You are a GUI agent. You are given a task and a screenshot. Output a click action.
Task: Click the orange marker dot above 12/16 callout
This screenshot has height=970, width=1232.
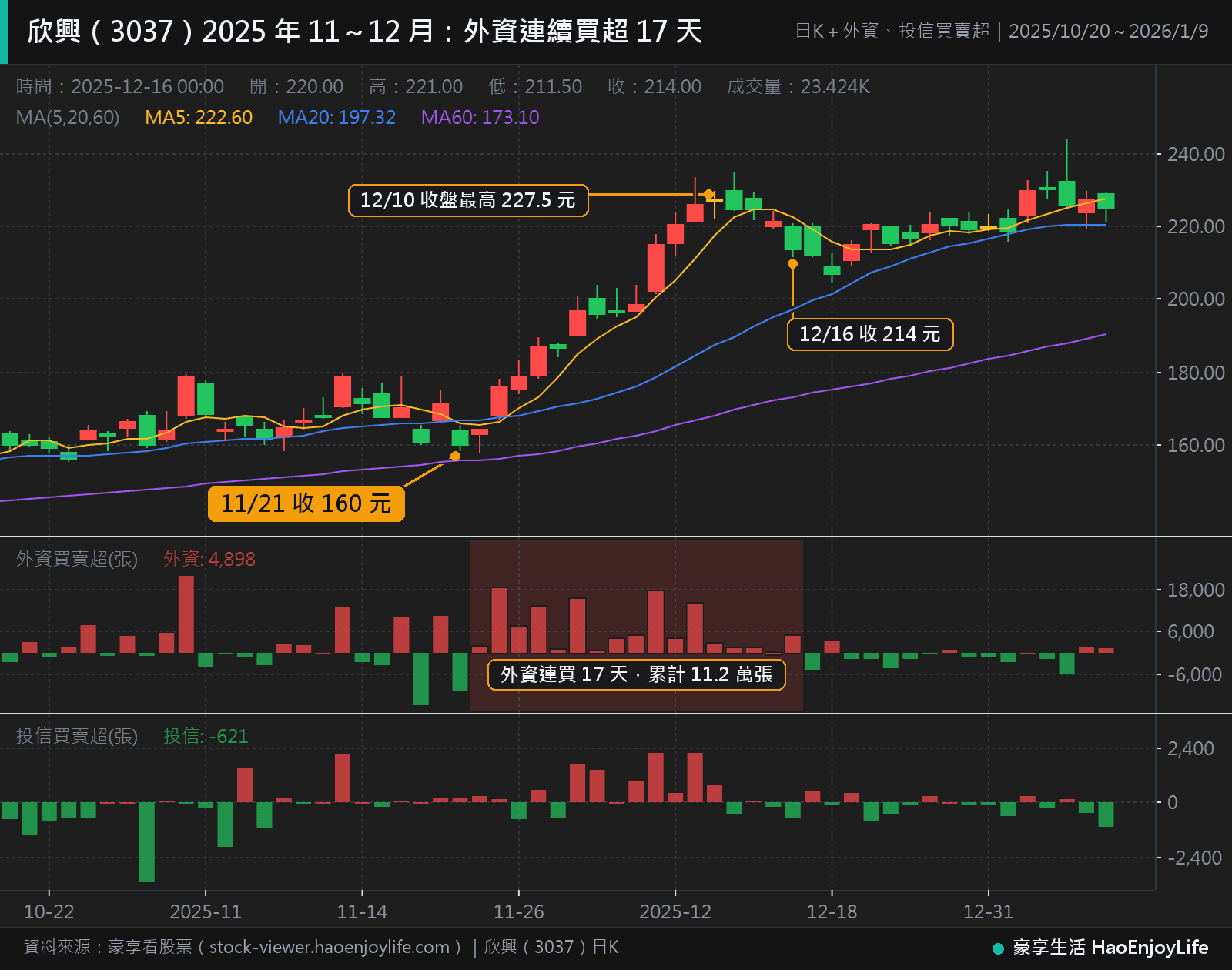tap(792, 264)
